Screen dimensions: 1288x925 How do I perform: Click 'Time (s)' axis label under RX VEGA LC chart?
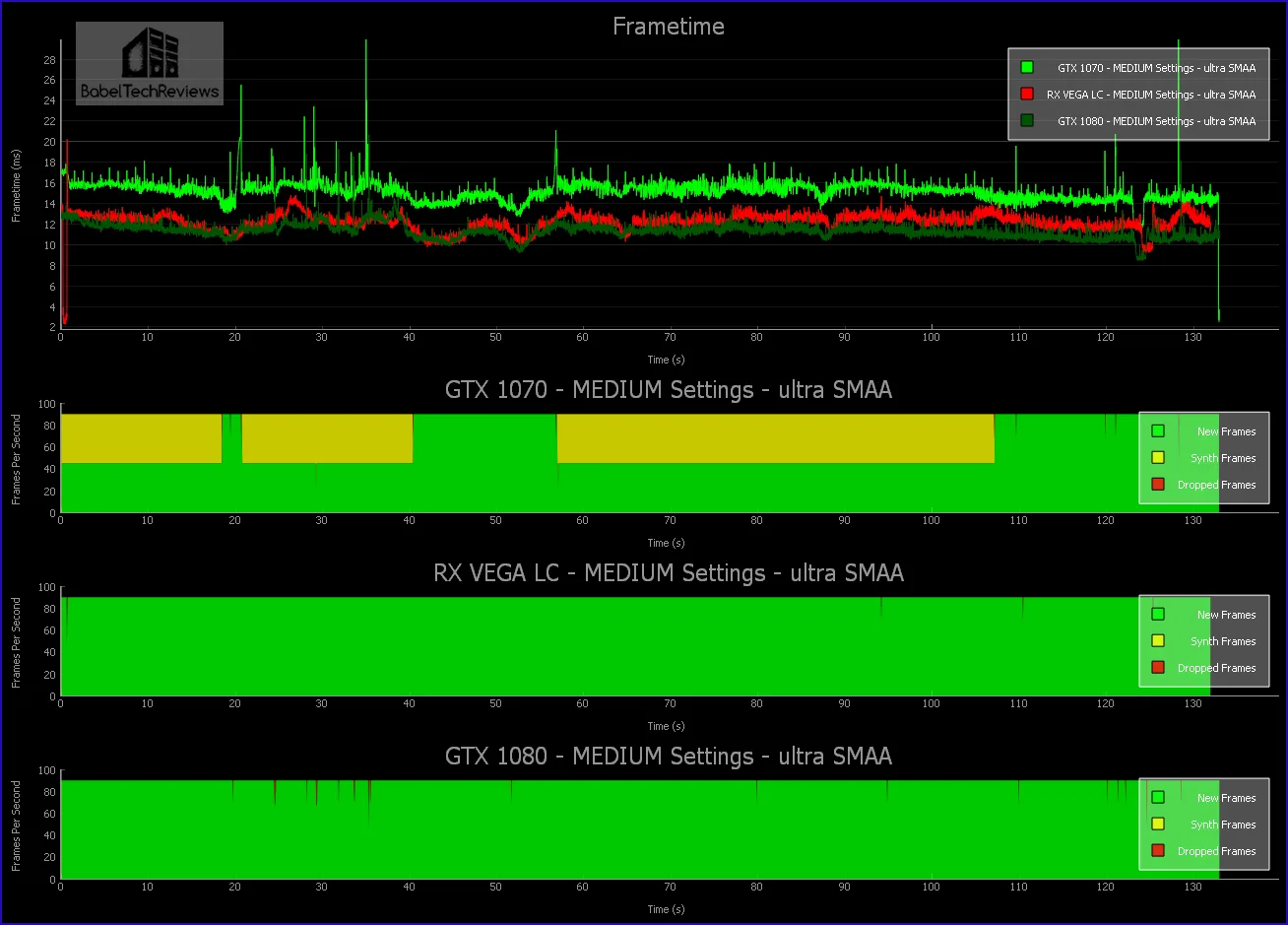coord(666,726)
